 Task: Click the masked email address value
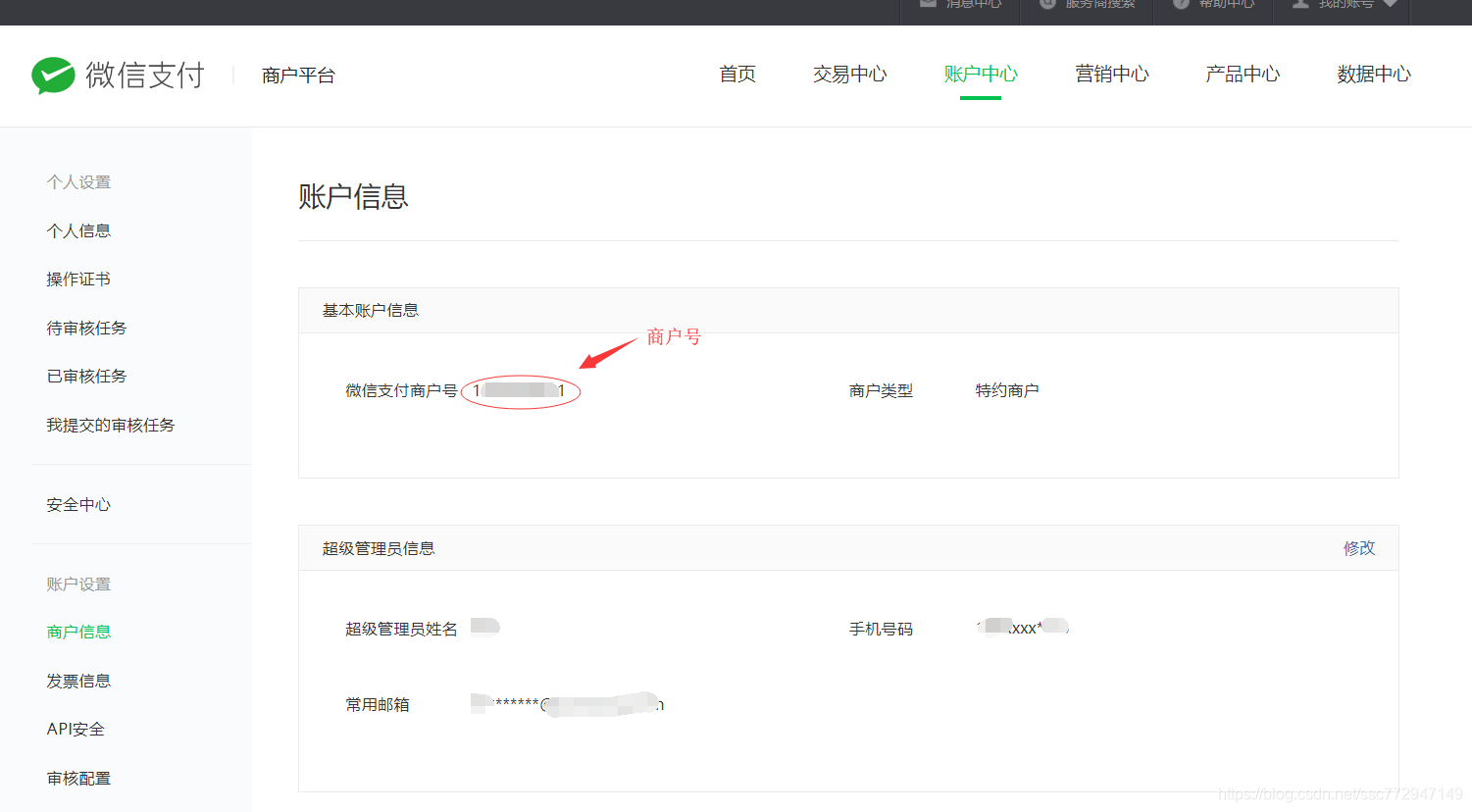[568, 703]
